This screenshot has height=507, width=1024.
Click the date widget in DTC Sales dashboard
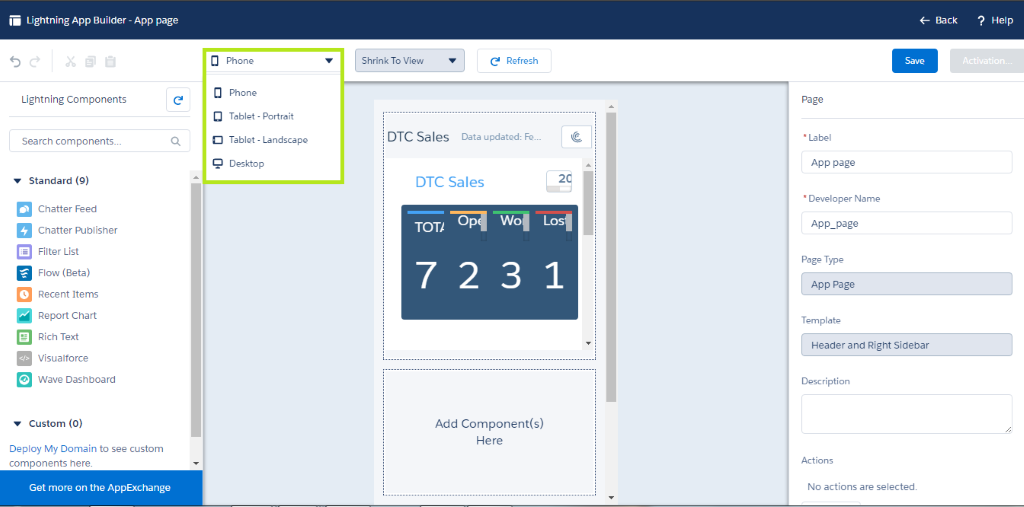[x=559, y=182]
